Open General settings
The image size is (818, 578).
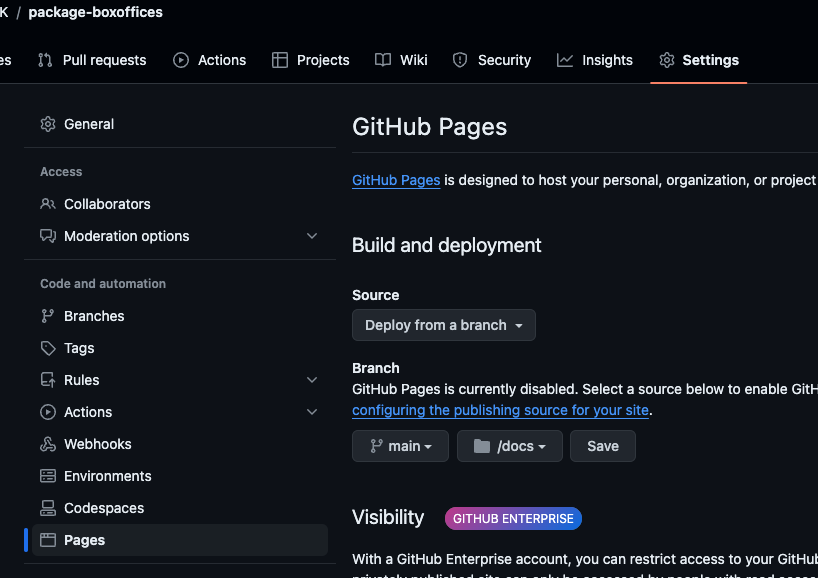[180, 124]
